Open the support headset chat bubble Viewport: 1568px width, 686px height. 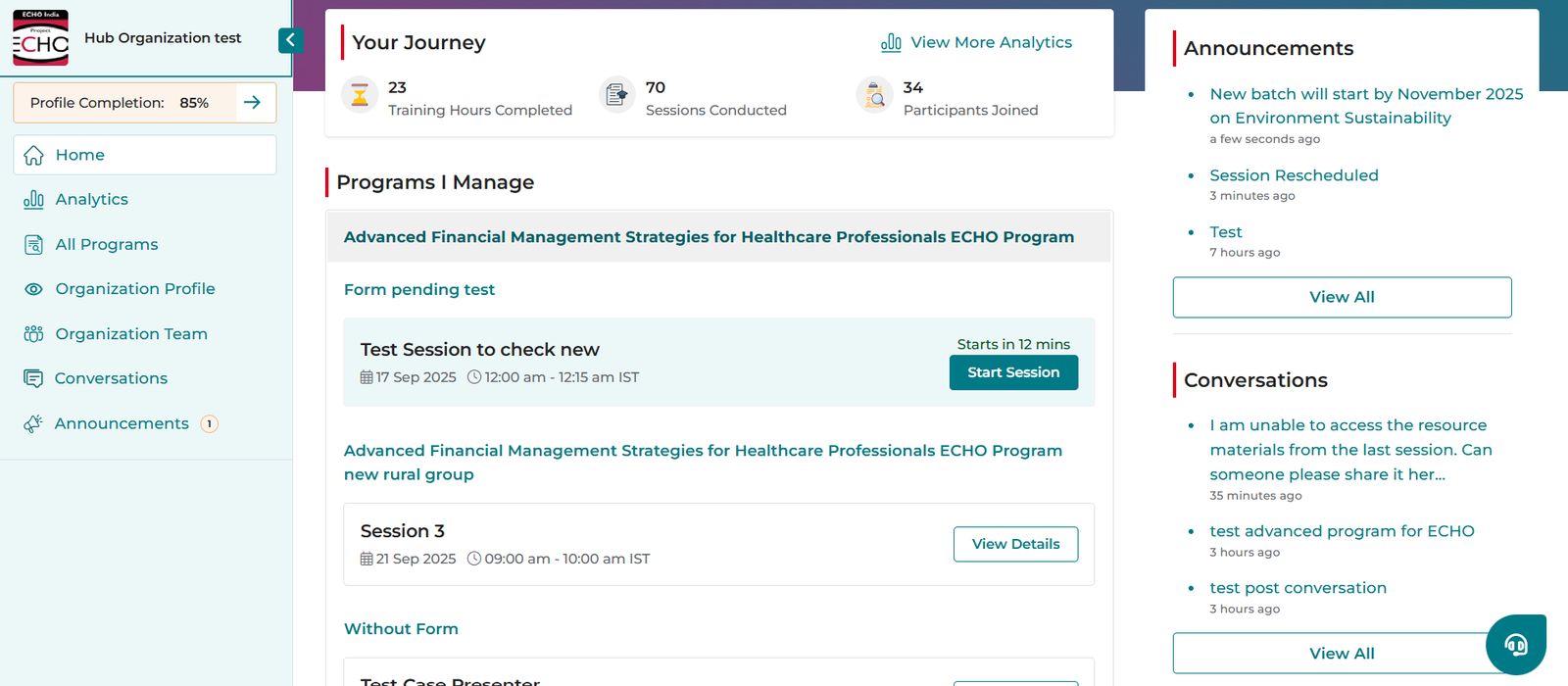(1516, 644)
